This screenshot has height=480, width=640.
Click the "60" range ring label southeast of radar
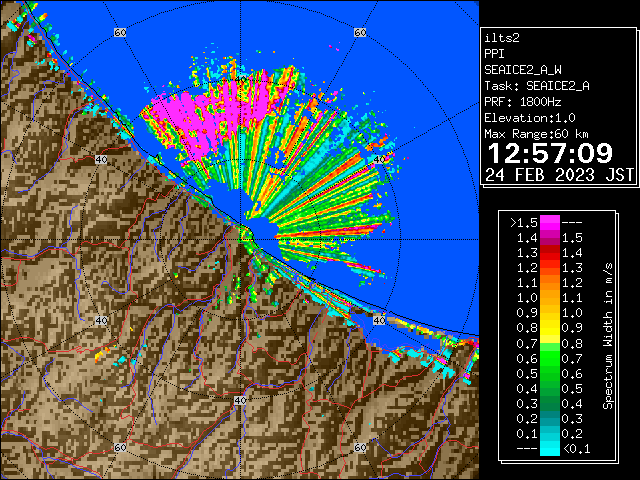click(x=360, y=447)
